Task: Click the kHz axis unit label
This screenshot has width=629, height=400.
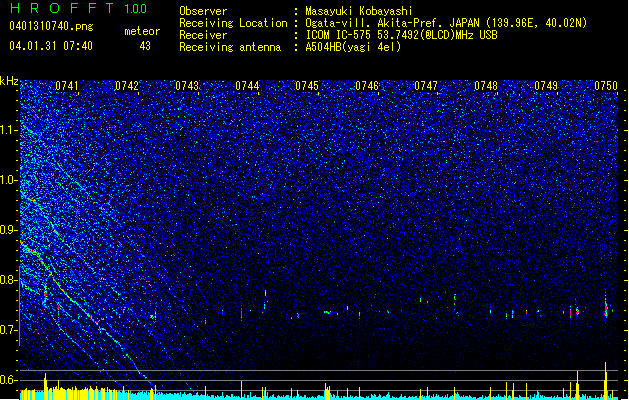Action: pyautogui.click(x=9, y=81)
